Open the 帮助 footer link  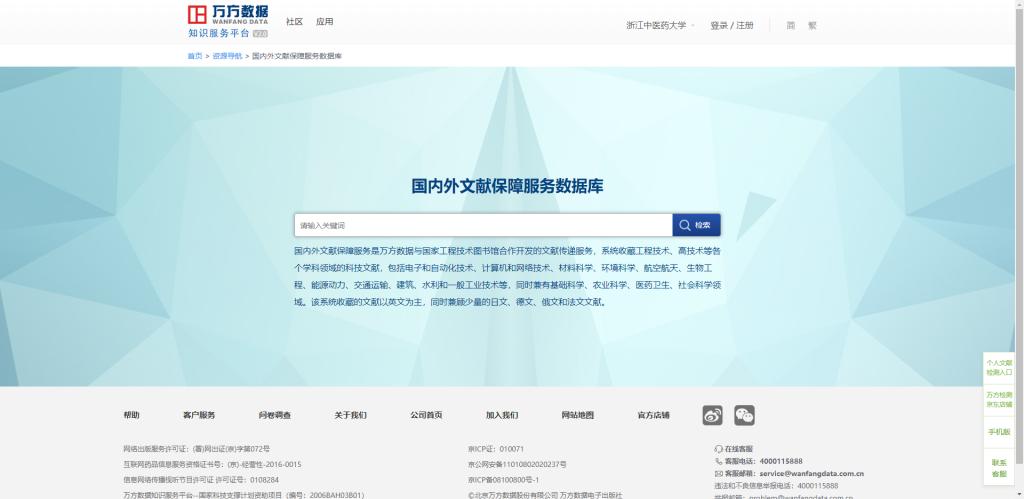coord(131,415)
